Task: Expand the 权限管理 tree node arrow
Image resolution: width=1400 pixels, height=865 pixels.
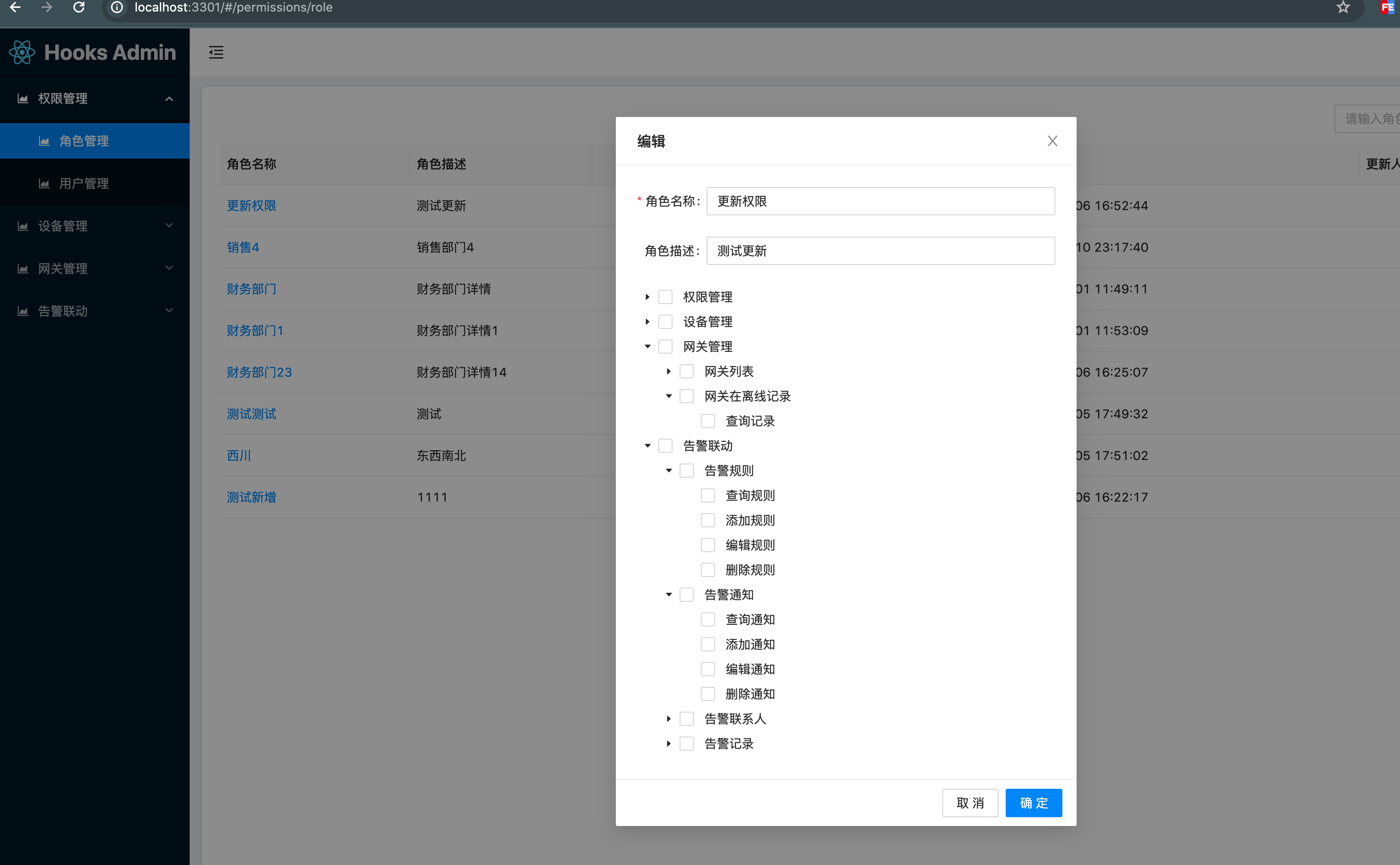Action: 647,297
